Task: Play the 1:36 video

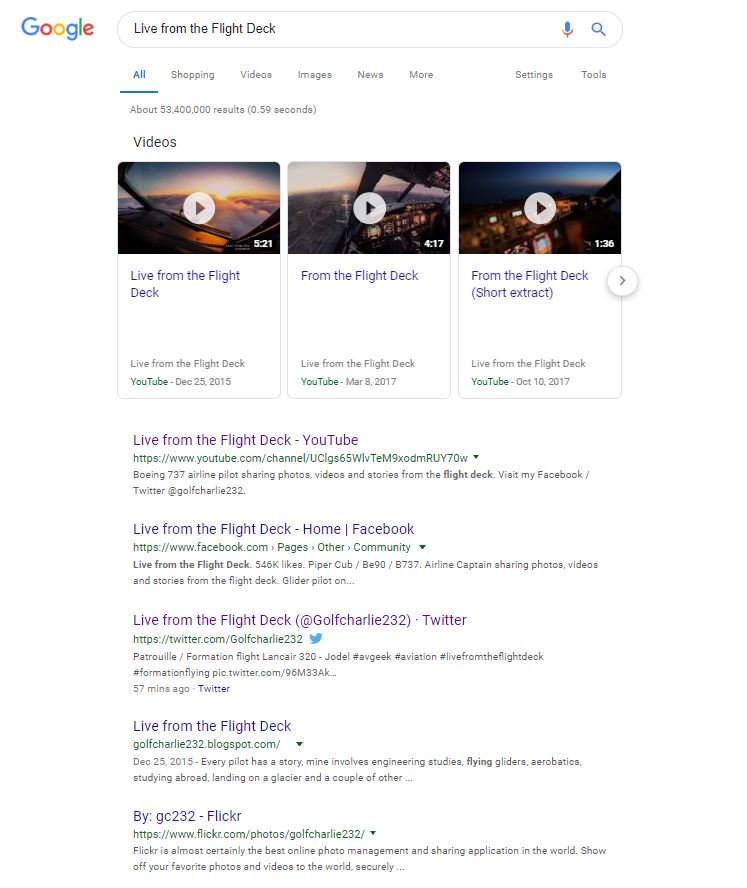Action: 540,208
